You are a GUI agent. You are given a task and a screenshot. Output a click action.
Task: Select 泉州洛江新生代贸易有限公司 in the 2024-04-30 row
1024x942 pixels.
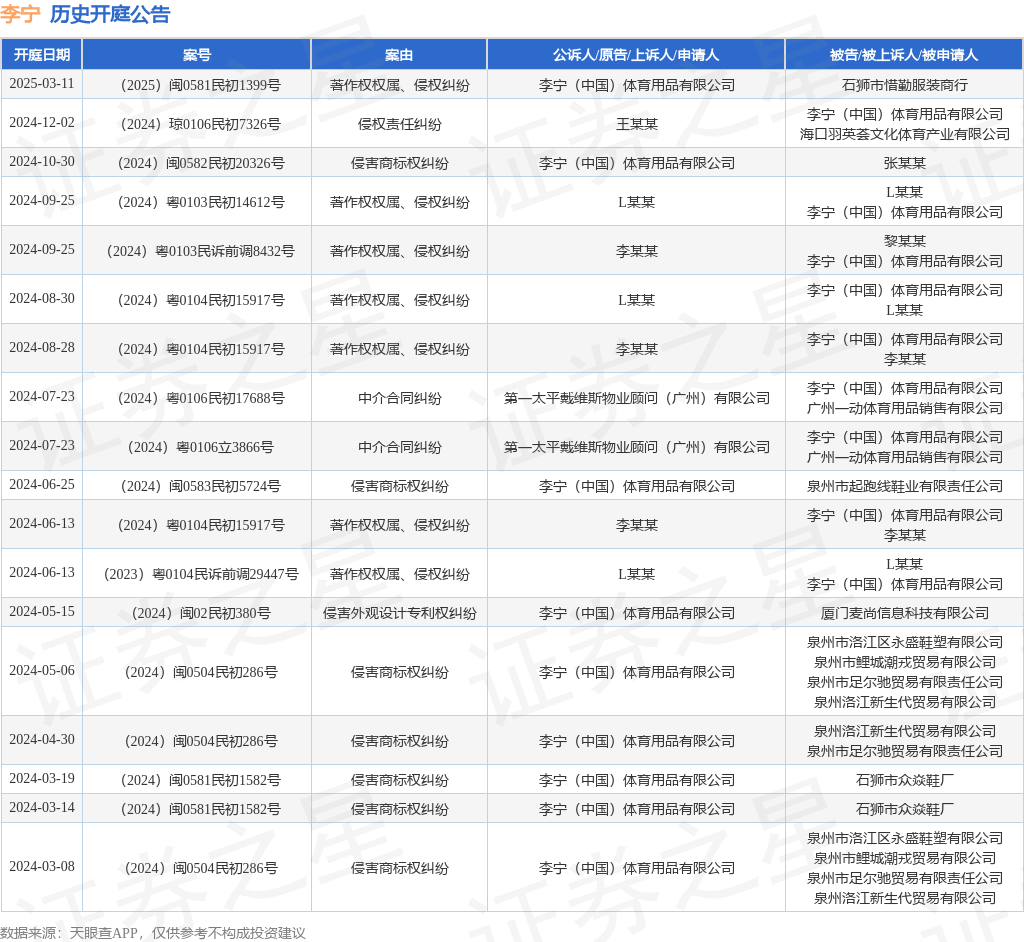(x=905, y=731)
